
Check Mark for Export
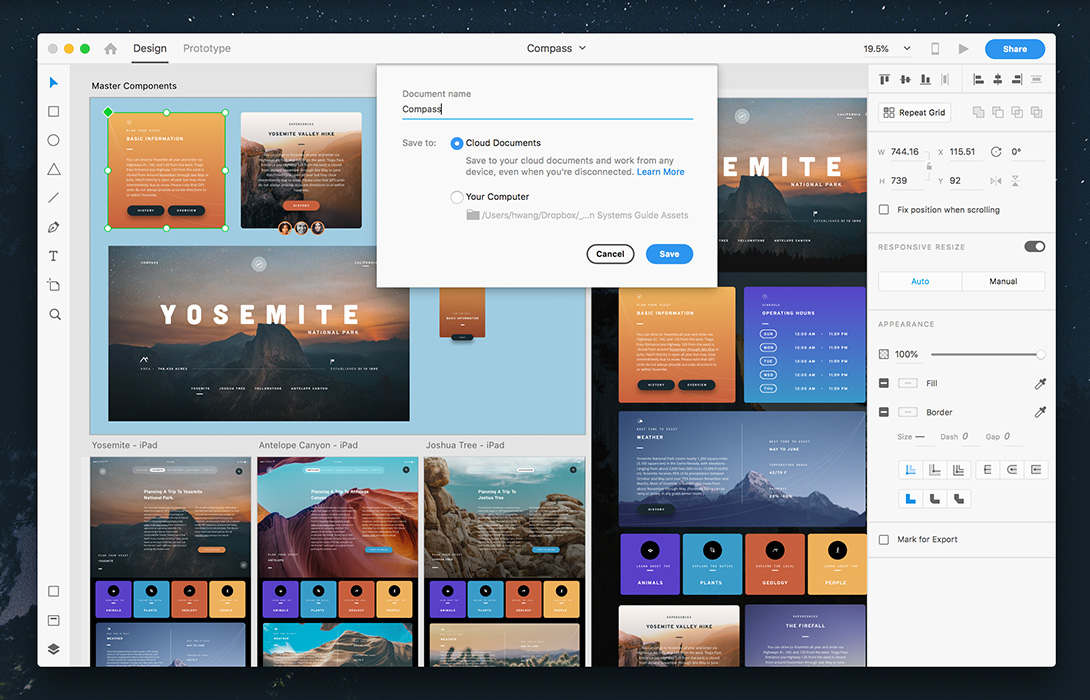coord(884,539)
